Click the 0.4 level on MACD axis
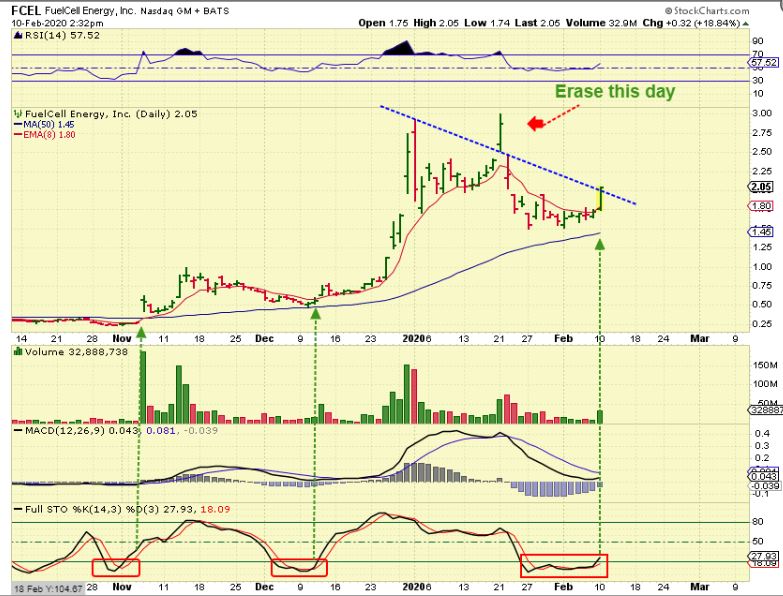 (x=762, y=433)
